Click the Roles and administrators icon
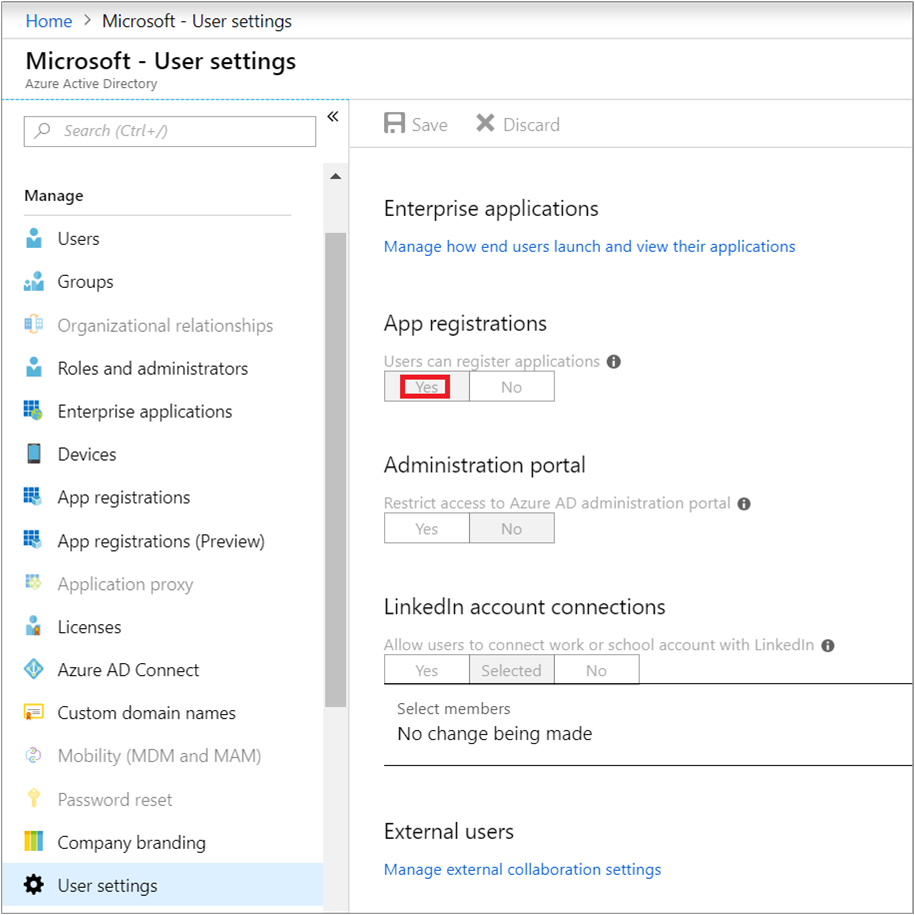Image resolution: width=915 pixels, height=915 pixels. coord(34,368)
